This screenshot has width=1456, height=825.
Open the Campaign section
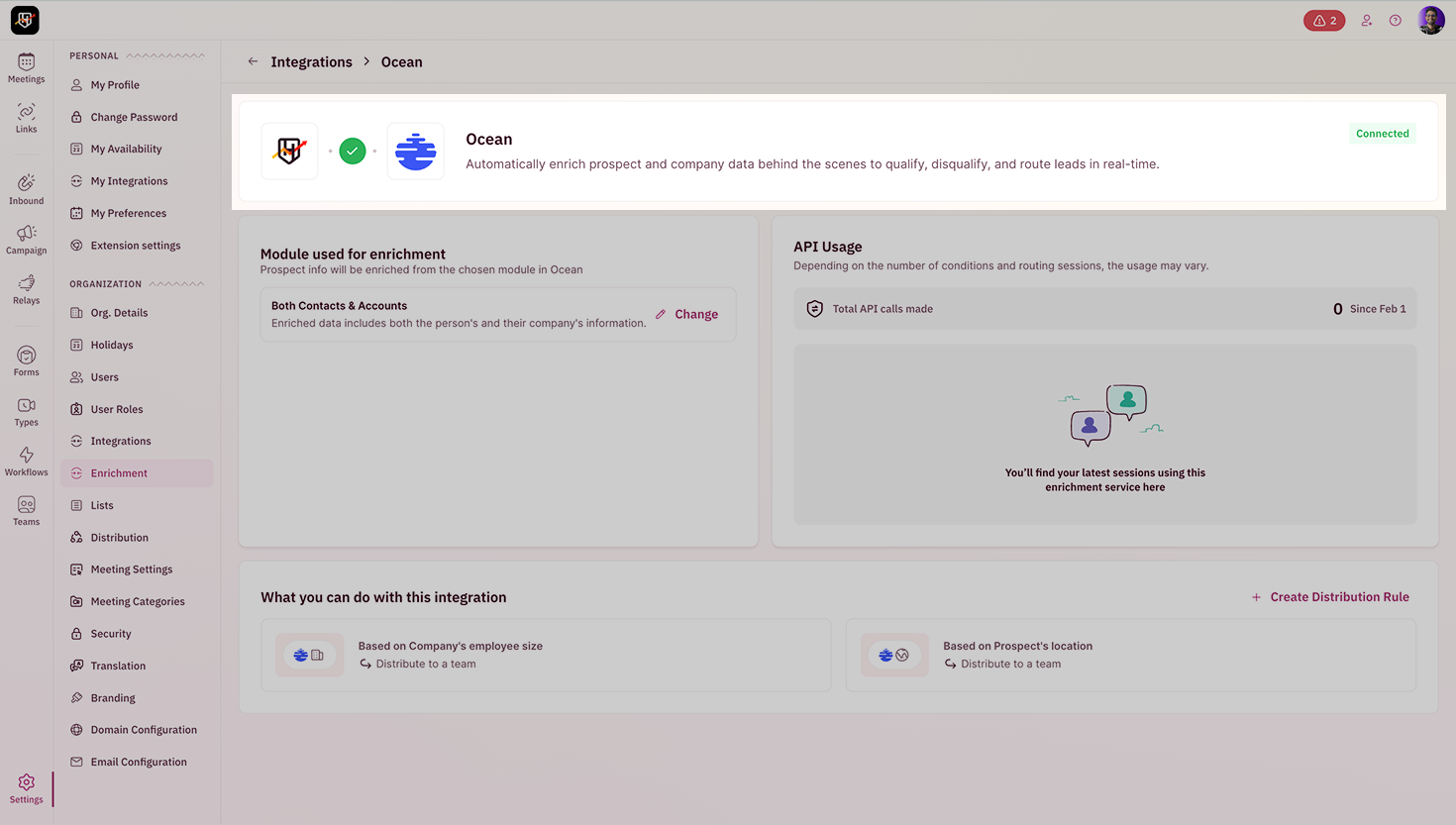coord(26,239)
